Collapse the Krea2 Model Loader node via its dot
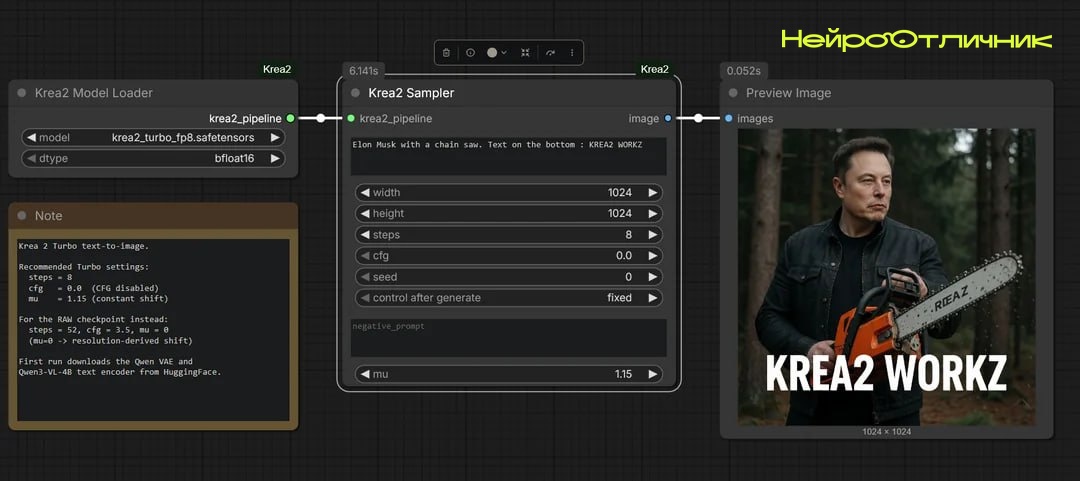The height and width of the screenshot is (481, 1080). pyautogui.click(x=21, y=93)
